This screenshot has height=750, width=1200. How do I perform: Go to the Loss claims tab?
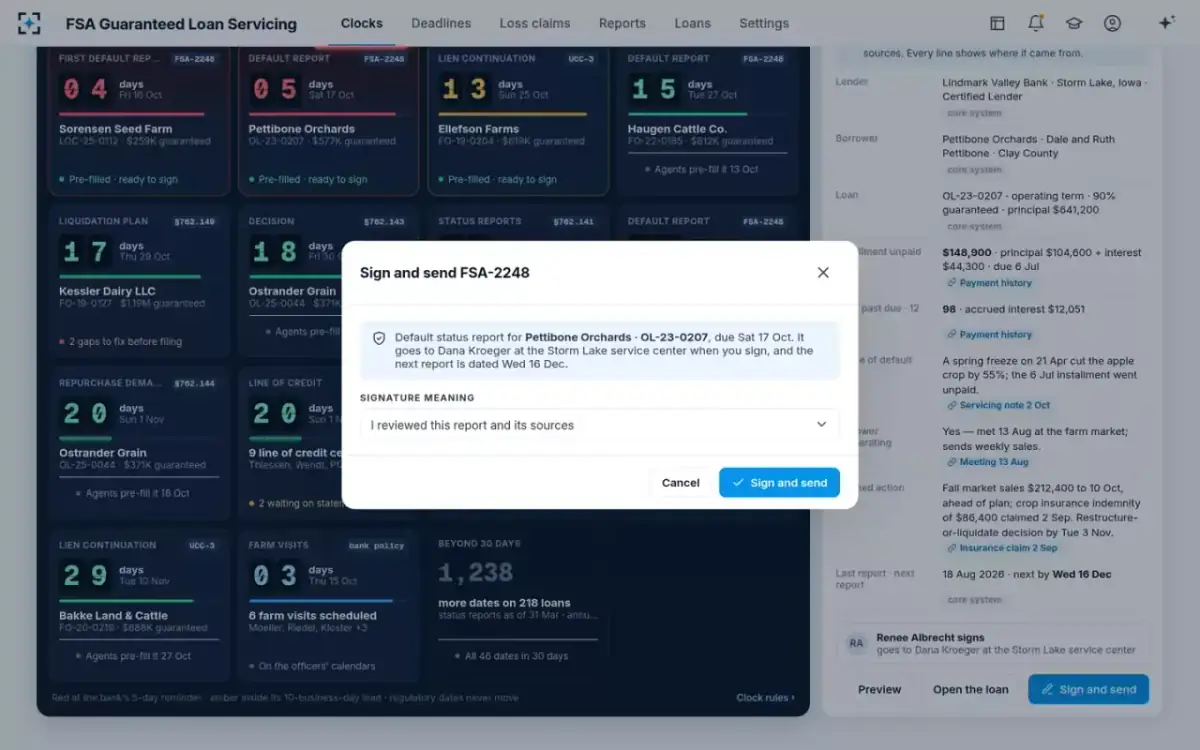click(535, 23)
